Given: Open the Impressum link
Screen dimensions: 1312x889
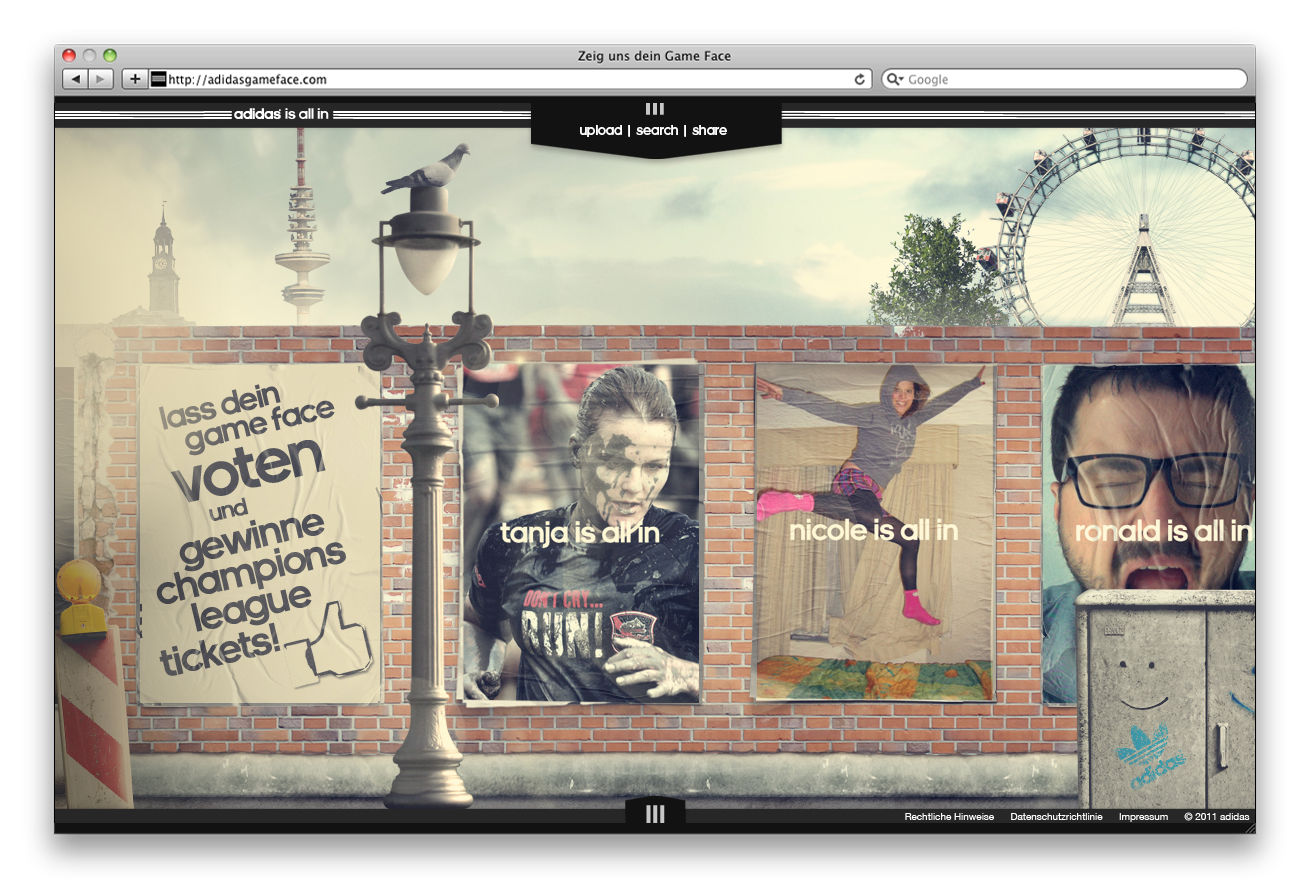Looking at the screenshot, I should coord(1143,817).
